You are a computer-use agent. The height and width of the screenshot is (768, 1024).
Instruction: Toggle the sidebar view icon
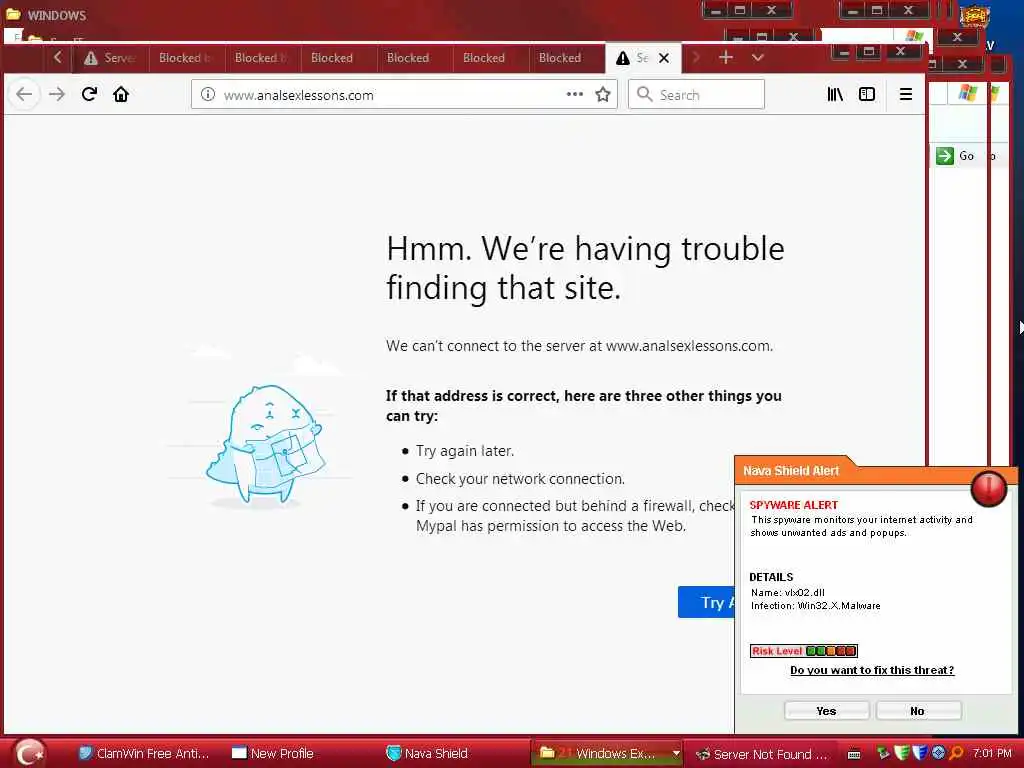tap(867, 95)
